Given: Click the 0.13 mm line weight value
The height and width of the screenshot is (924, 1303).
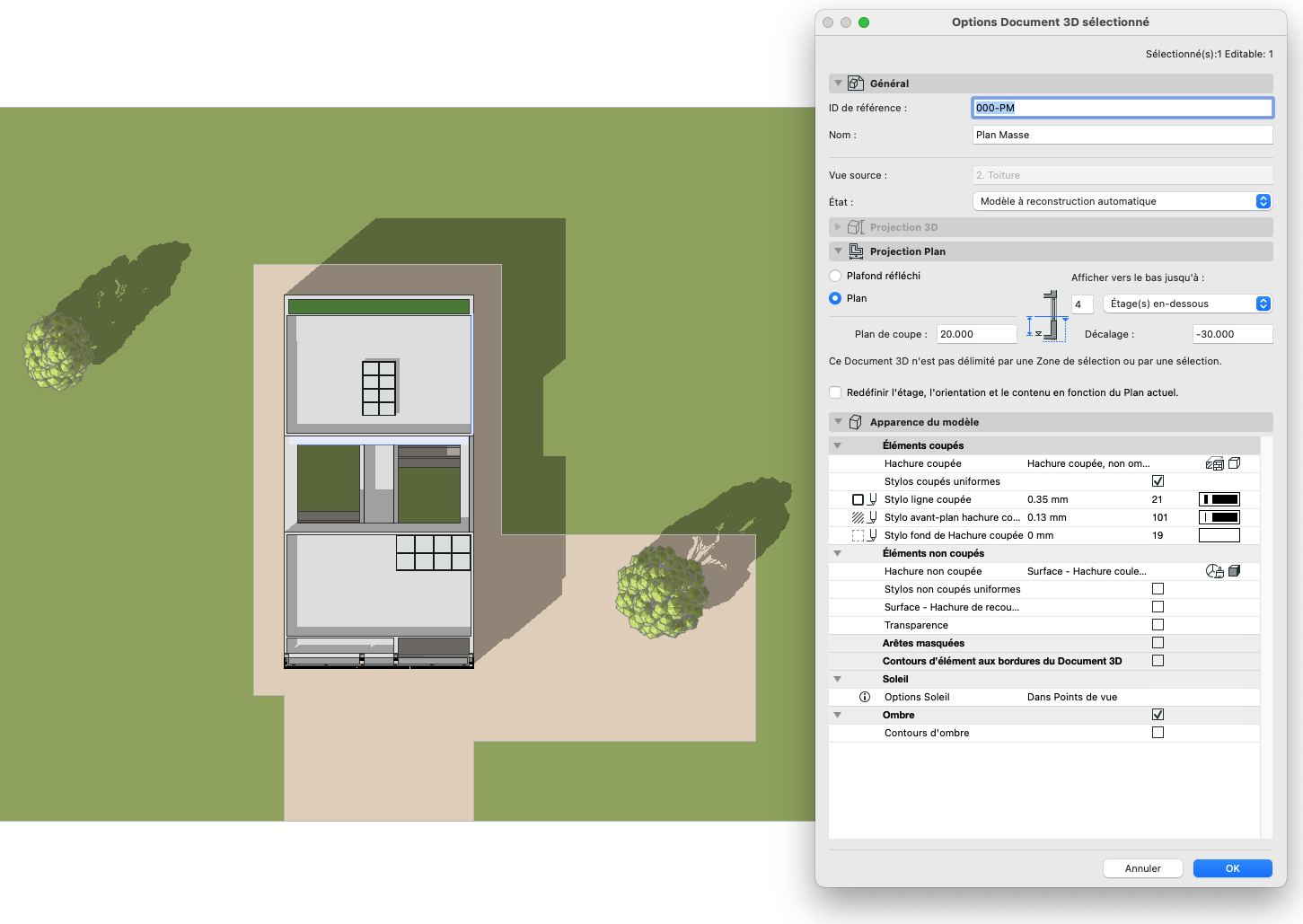Looking at the screenshot, I should pos(1047,517).
